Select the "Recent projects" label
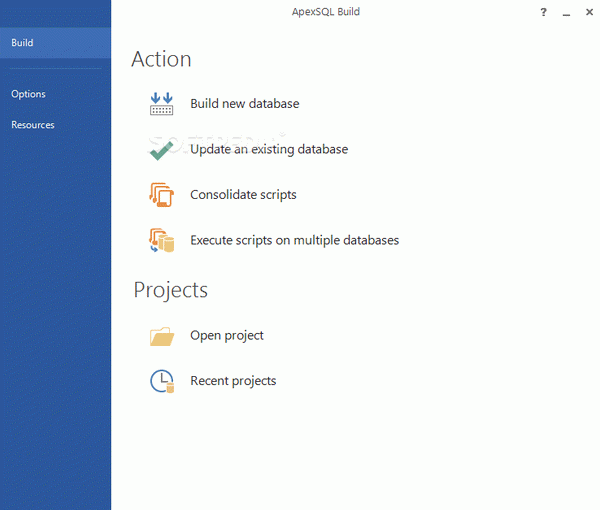This screenshot has width=600, height=510. tap(233, 381)
